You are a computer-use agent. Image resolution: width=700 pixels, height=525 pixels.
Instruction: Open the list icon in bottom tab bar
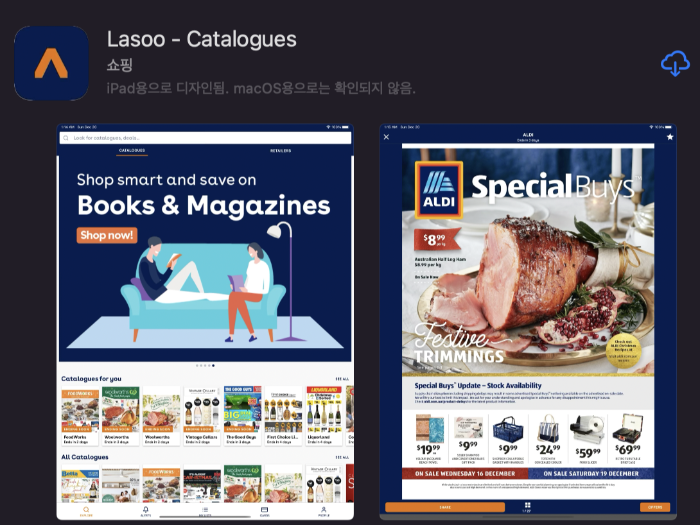click(x=205, y=510)
